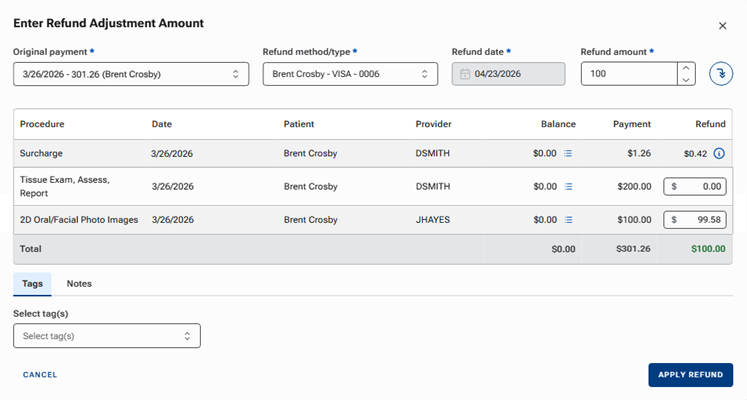Click the Total row label
This screenshot has width=747, height=400.
(30, 249)
